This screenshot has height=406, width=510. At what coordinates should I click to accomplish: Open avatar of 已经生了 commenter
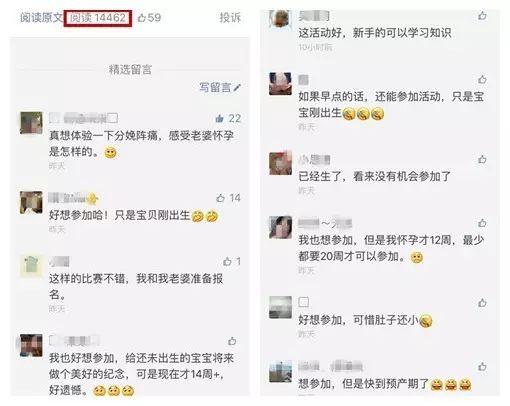pyautogui.click(x=280, y=163)
